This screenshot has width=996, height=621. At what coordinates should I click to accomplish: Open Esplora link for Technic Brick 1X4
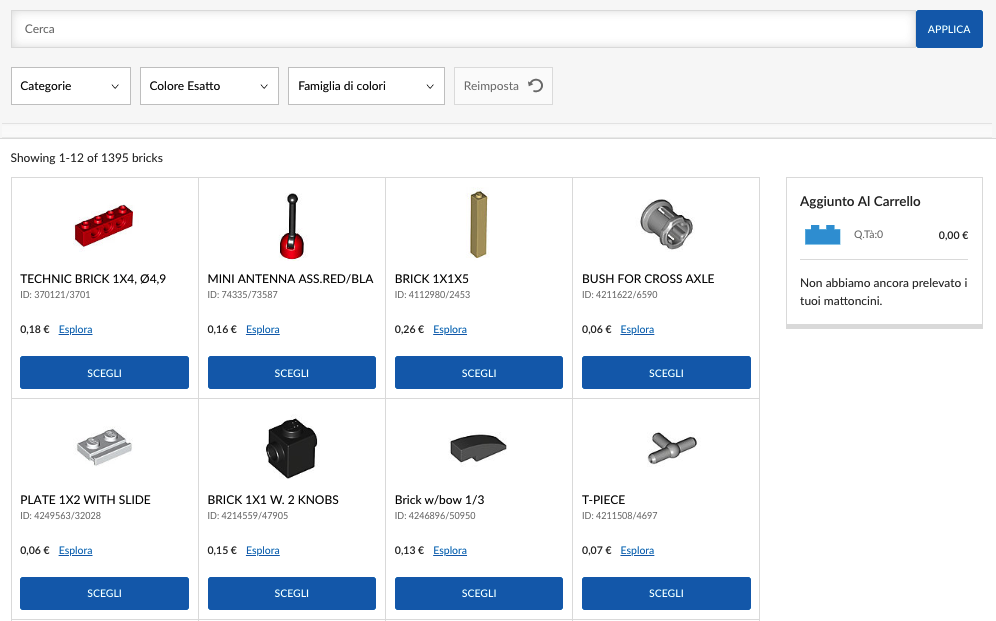pyautogui.click(x=76, y=329)
